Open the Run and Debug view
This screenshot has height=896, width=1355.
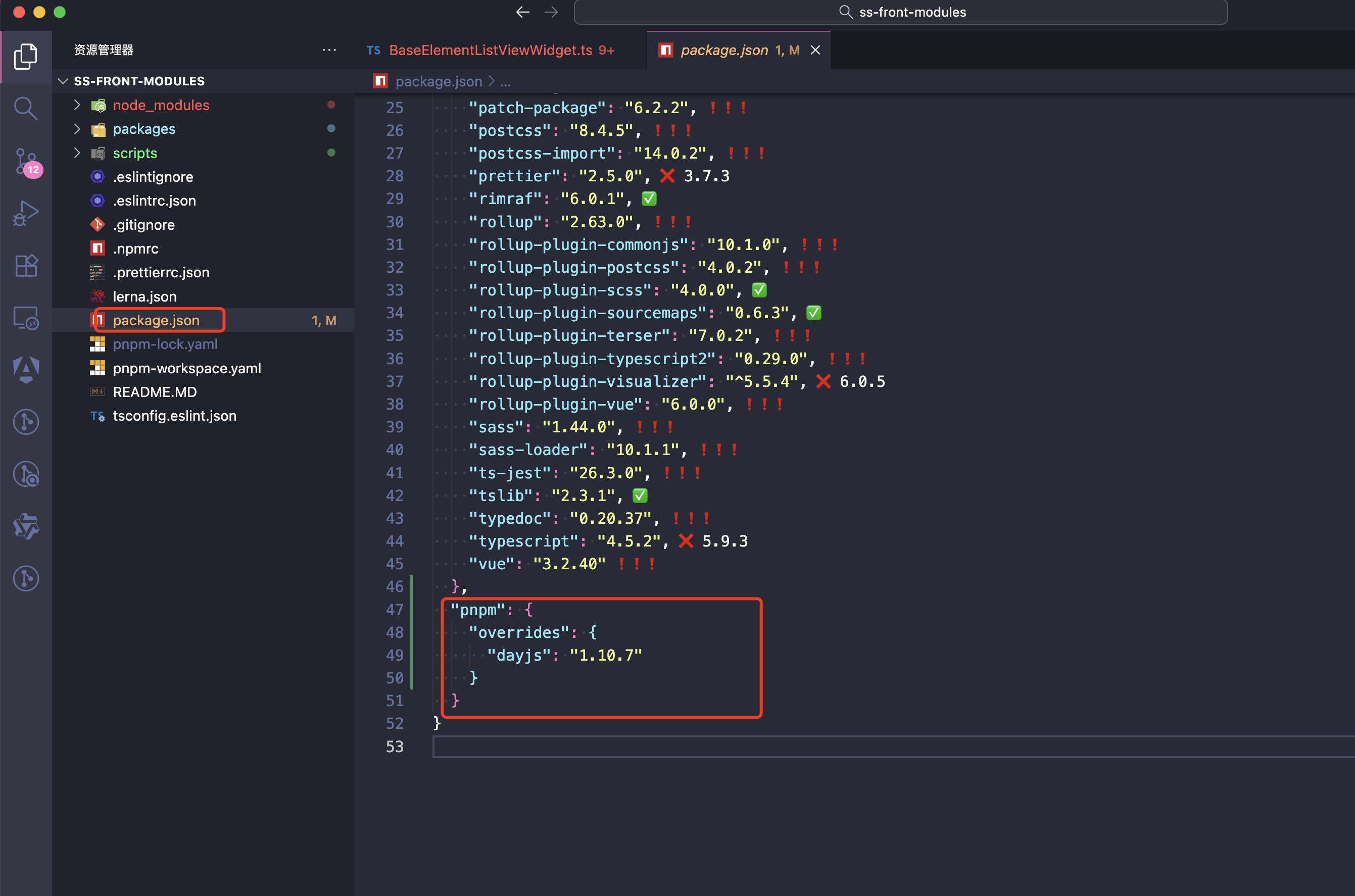(x=26, y=213)
